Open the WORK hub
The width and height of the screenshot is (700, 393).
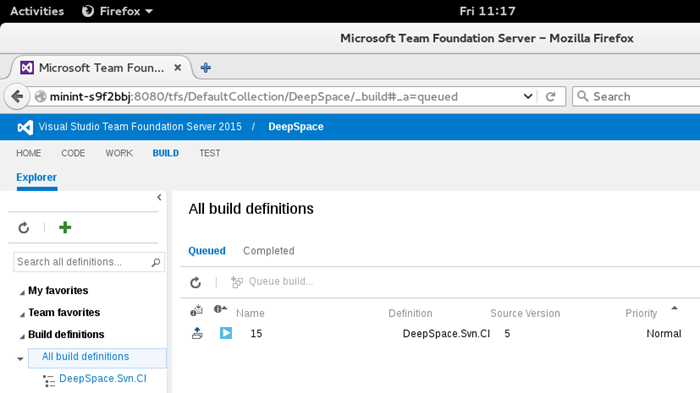point(119,153)
